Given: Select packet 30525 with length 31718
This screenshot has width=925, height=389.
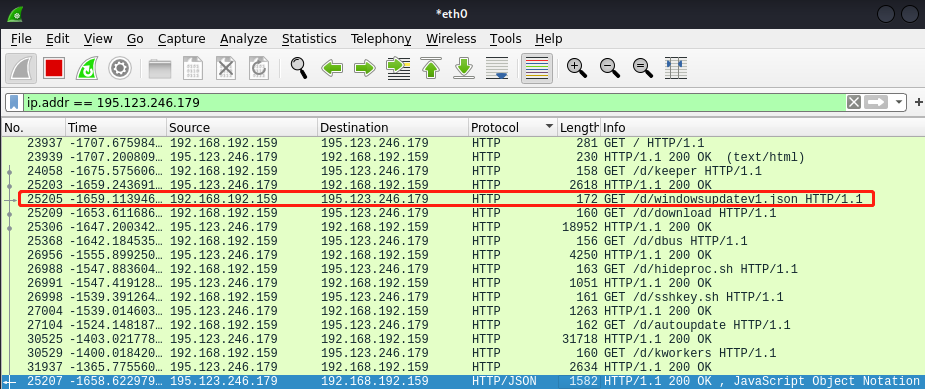Looking at the screenshot, I should coord(462,339).
